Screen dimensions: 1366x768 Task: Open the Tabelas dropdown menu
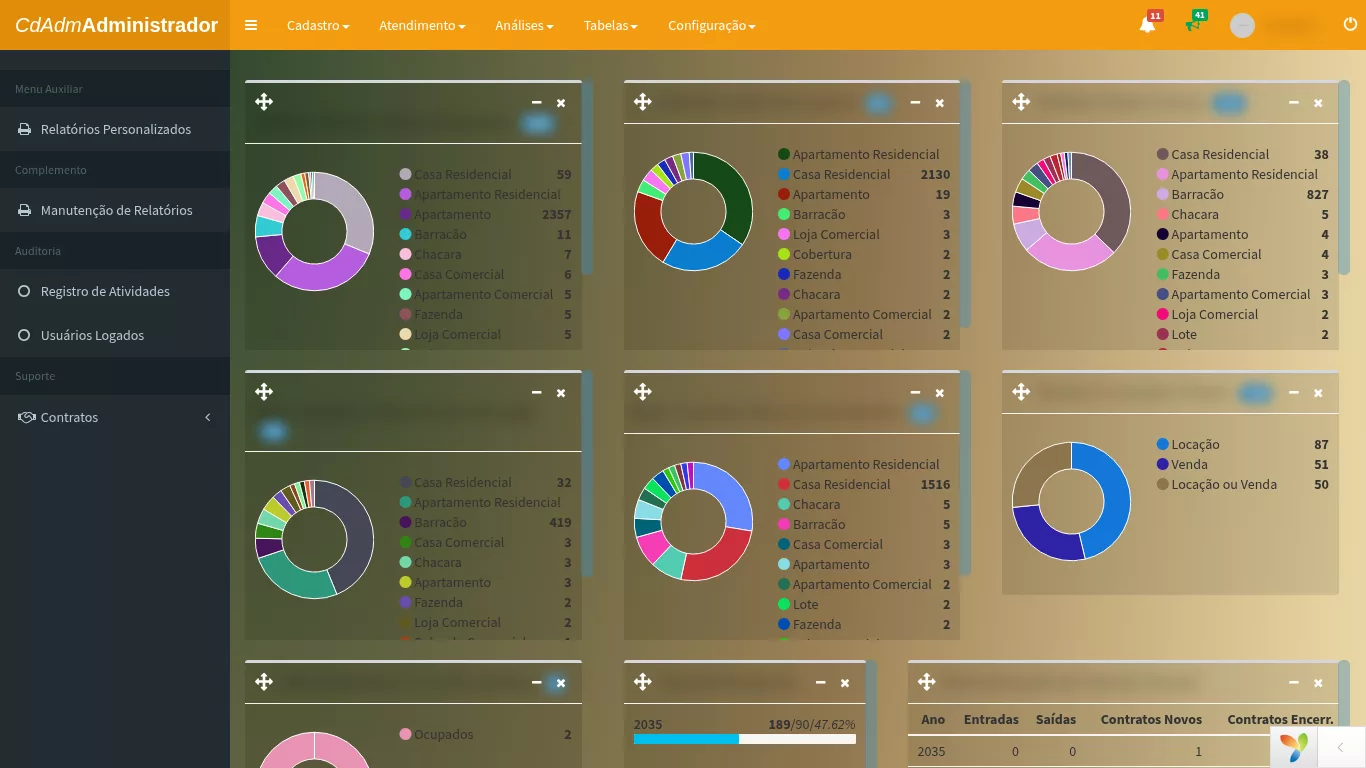coord(610,25)
